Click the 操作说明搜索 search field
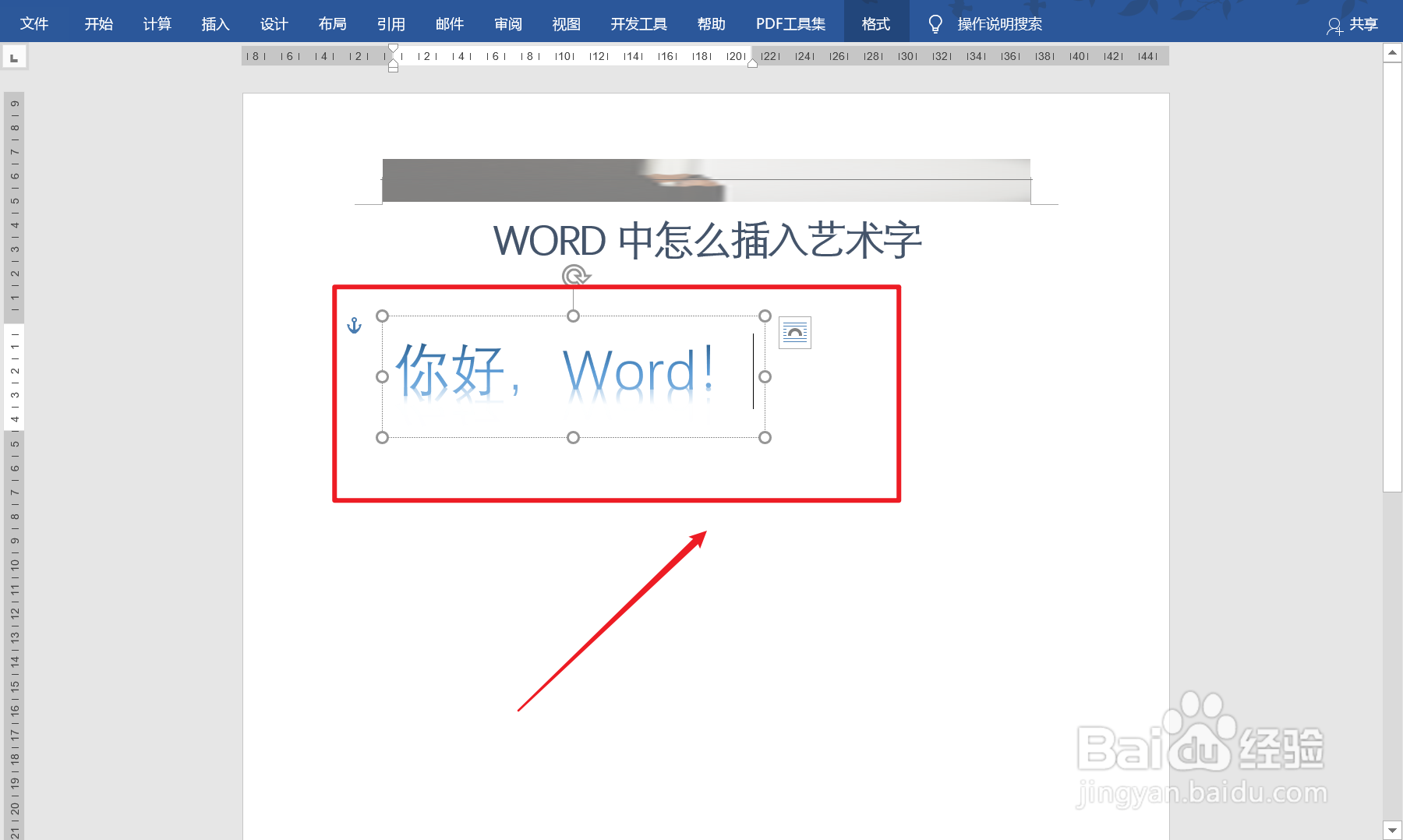 coord(998,23)
